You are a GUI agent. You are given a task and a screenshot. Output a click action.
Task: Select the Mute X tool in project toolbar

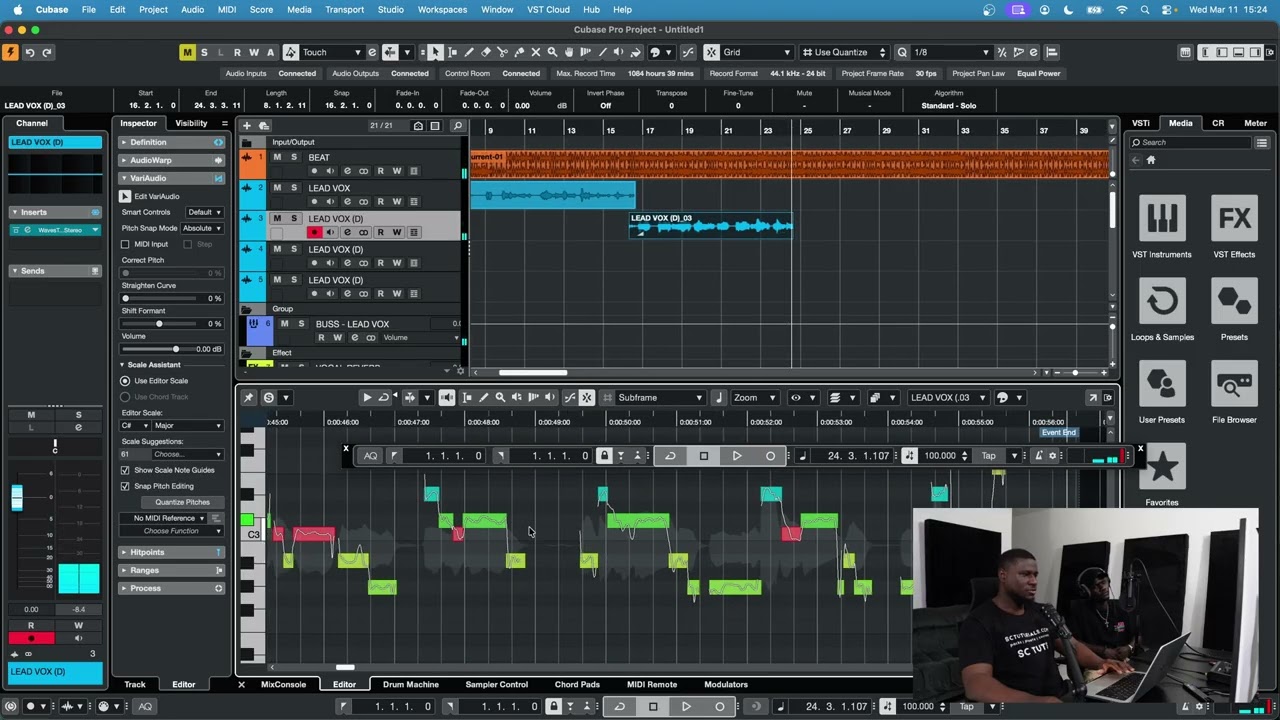click(536, 52)
